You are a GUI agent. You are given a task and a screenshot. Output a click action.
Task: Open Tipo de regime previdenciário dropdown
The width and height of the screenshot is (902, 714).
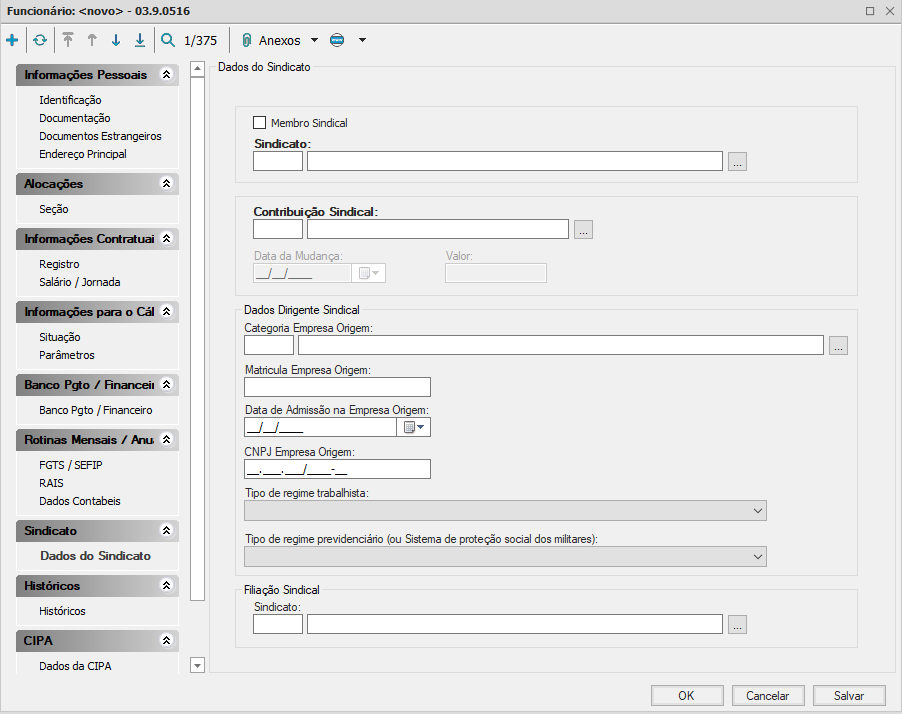756,556
